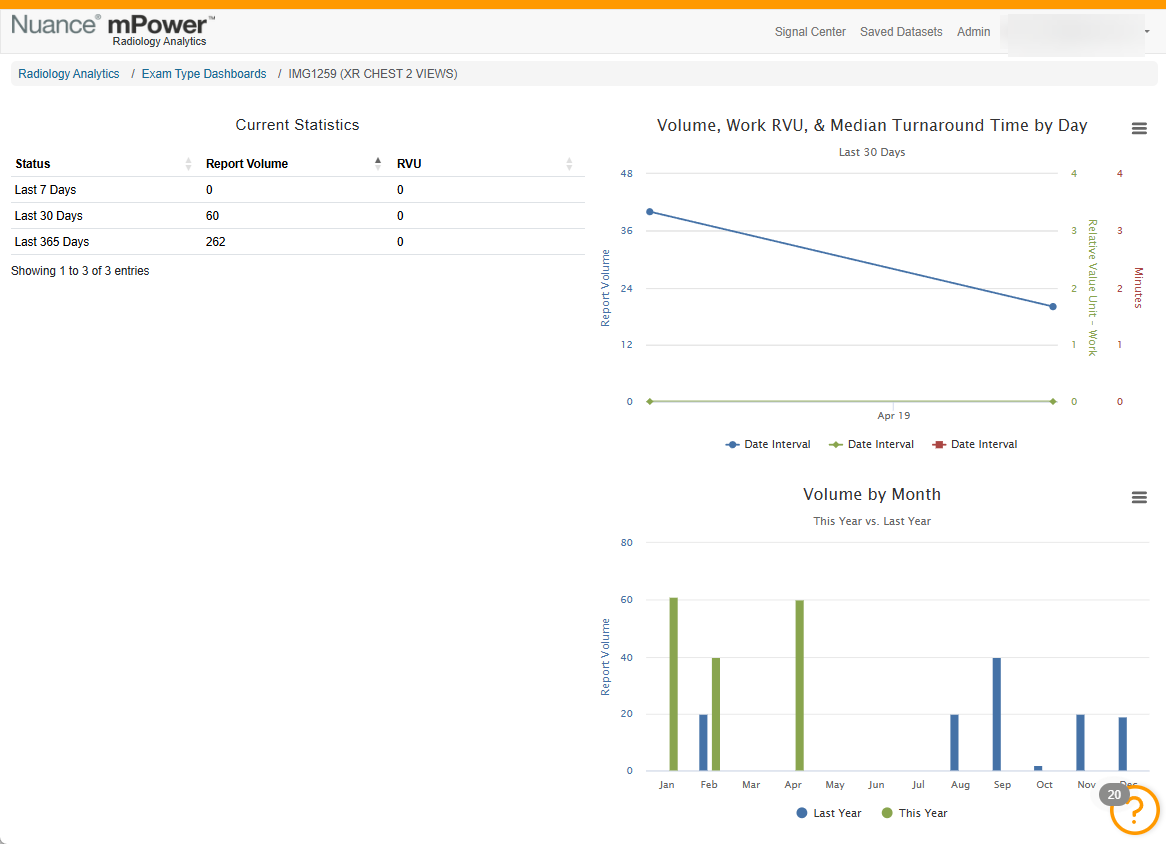This screenshot has height=844, width=1166.
Task: Toggle the red Date Interval legend series
Action: point(974,444)
